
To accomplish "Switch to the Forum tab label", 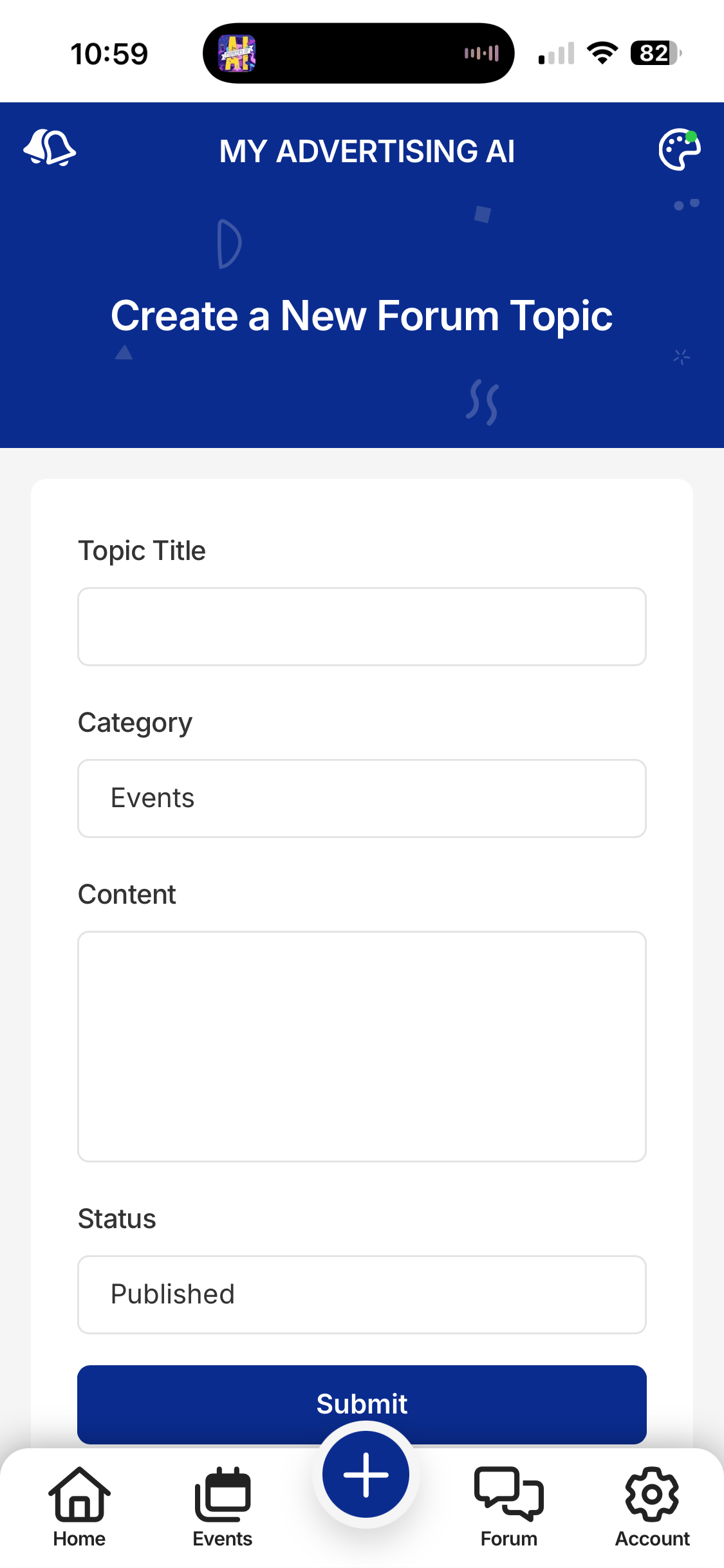I will pos(508,1539).
